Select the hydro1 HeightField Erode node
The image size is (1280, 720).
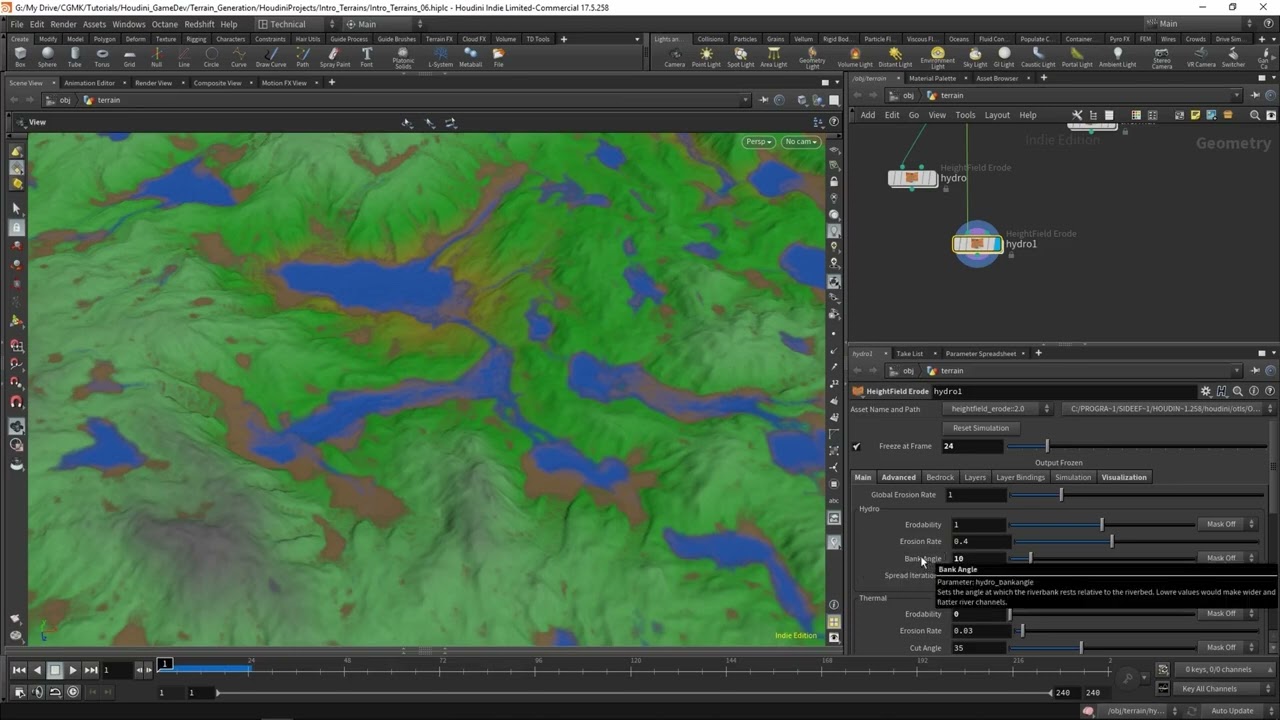coord(976,244)
